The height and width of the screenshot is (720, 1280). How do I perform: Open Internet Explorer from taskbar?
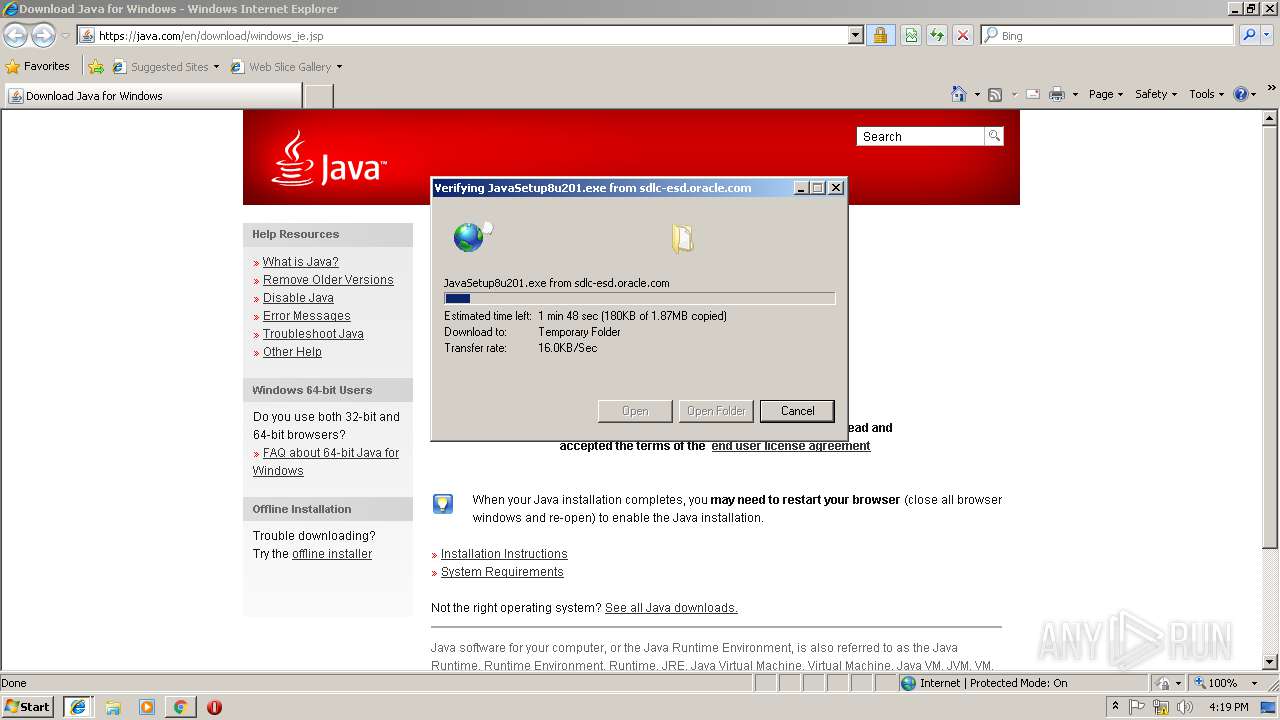[x=78, y=707]
